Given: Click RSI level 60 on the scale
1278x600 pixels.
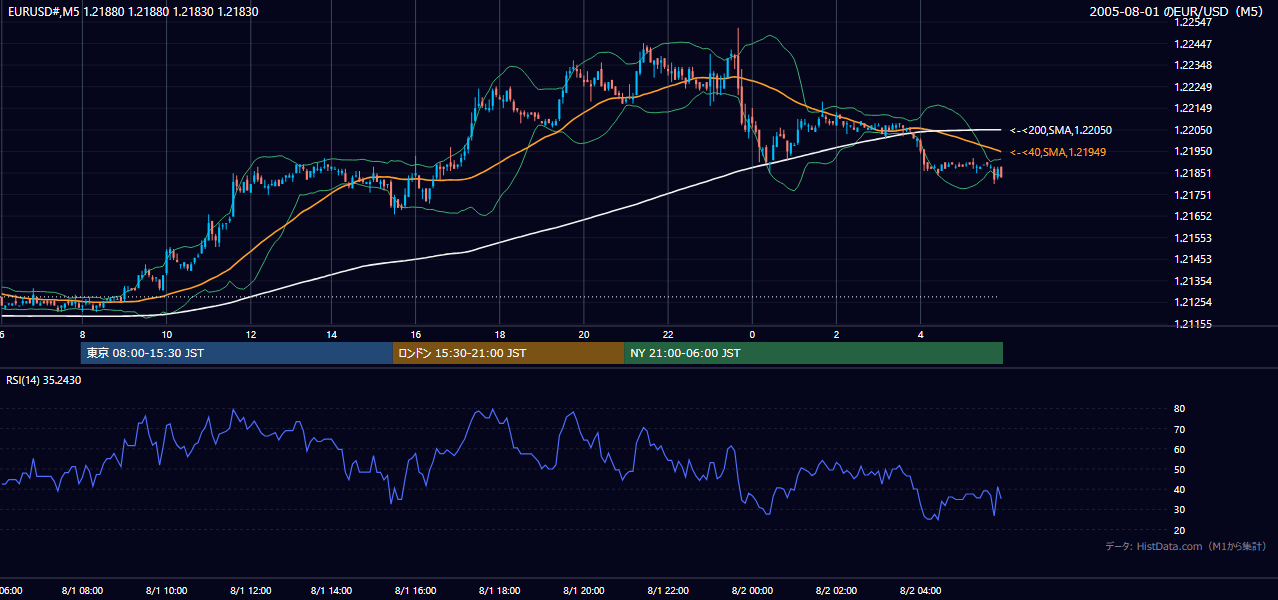Looking at the screenshot, I should pyautogui.click(x=1180, y=449).
